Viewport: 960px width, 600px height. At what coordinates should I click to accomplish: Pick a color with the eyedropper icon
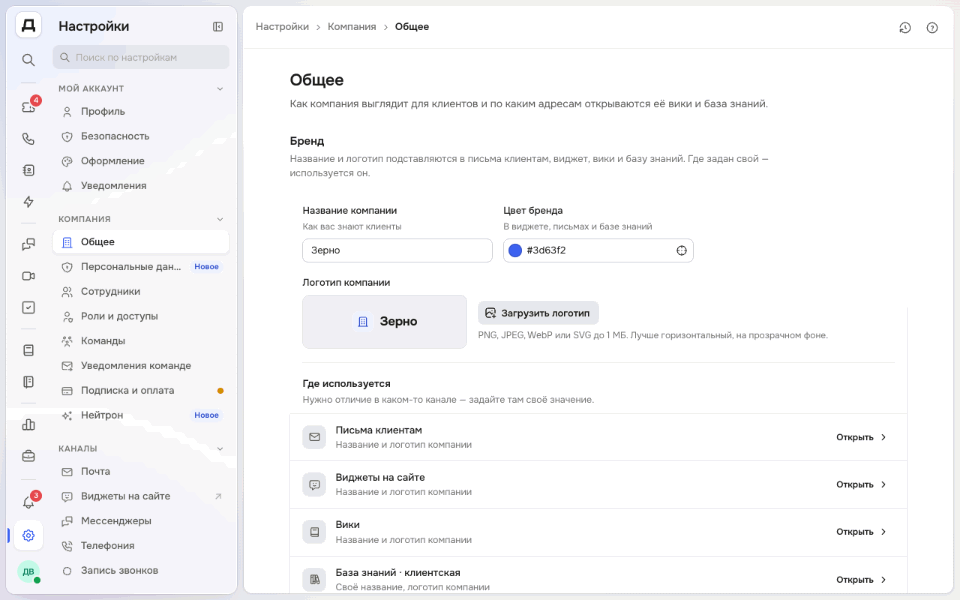[681, 250]
